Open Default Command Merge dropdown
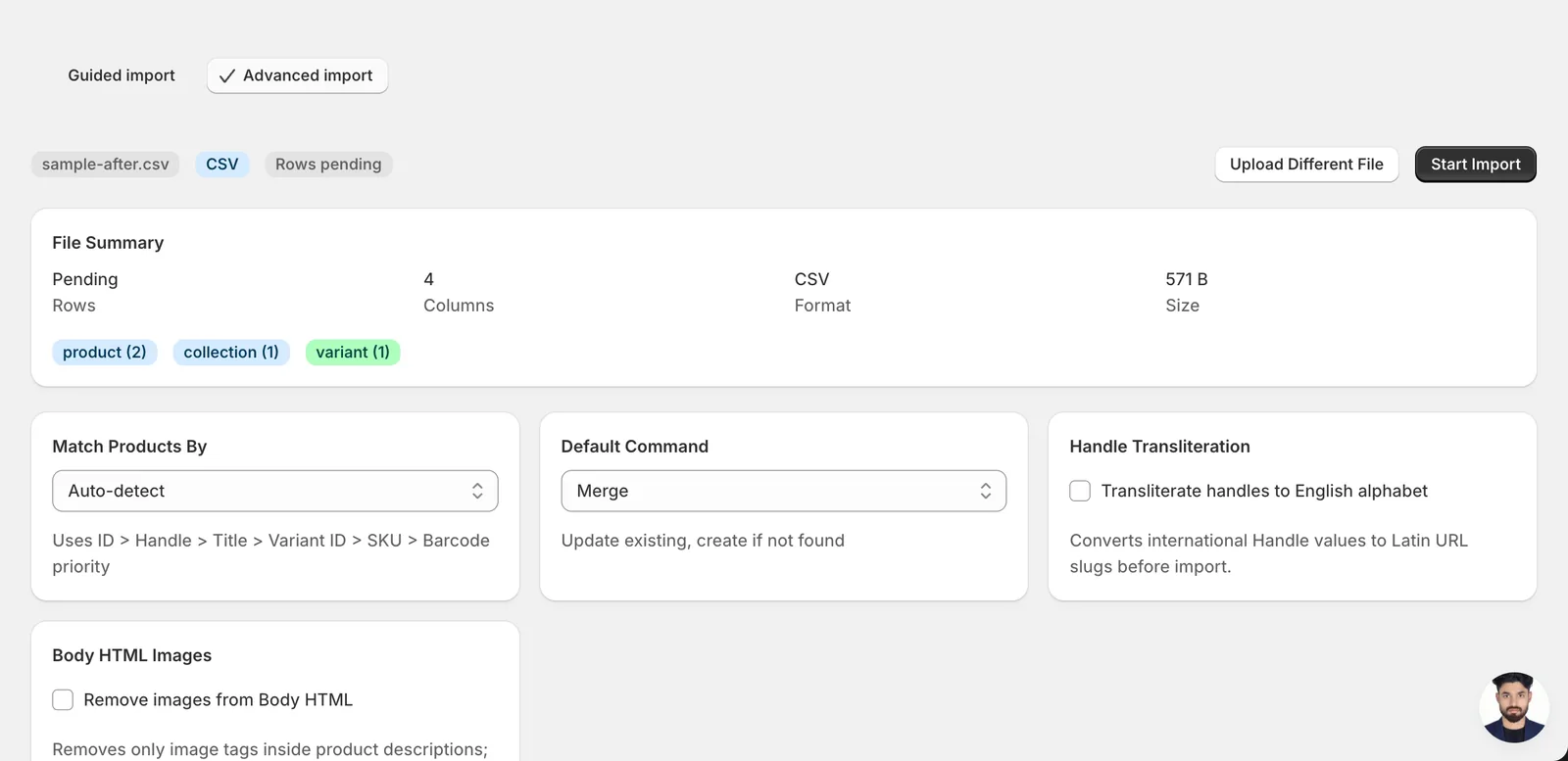Image resolution: width=1568 pixels, height=761 pixels. (784, 491)
